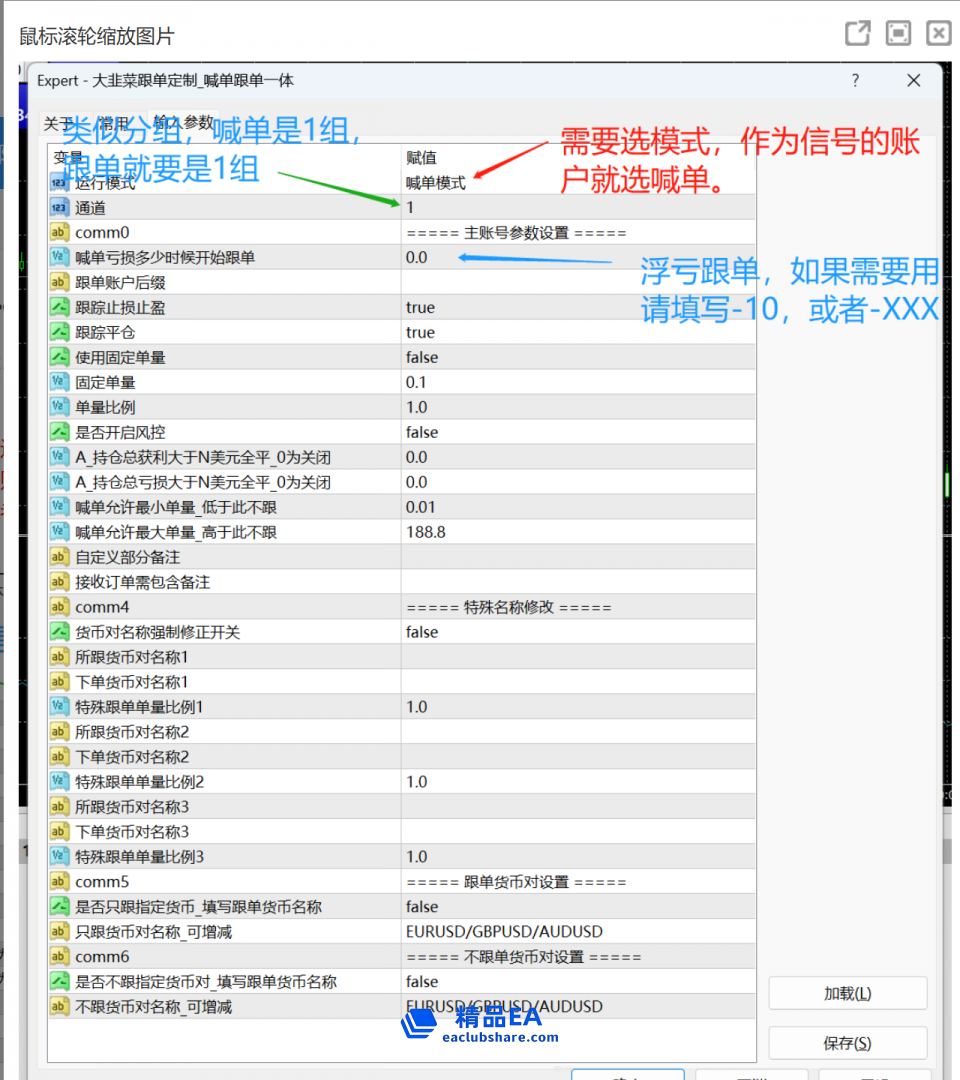Click the help question mark on dialog titlebar
960x1080 pixels.
click(854, 80)
